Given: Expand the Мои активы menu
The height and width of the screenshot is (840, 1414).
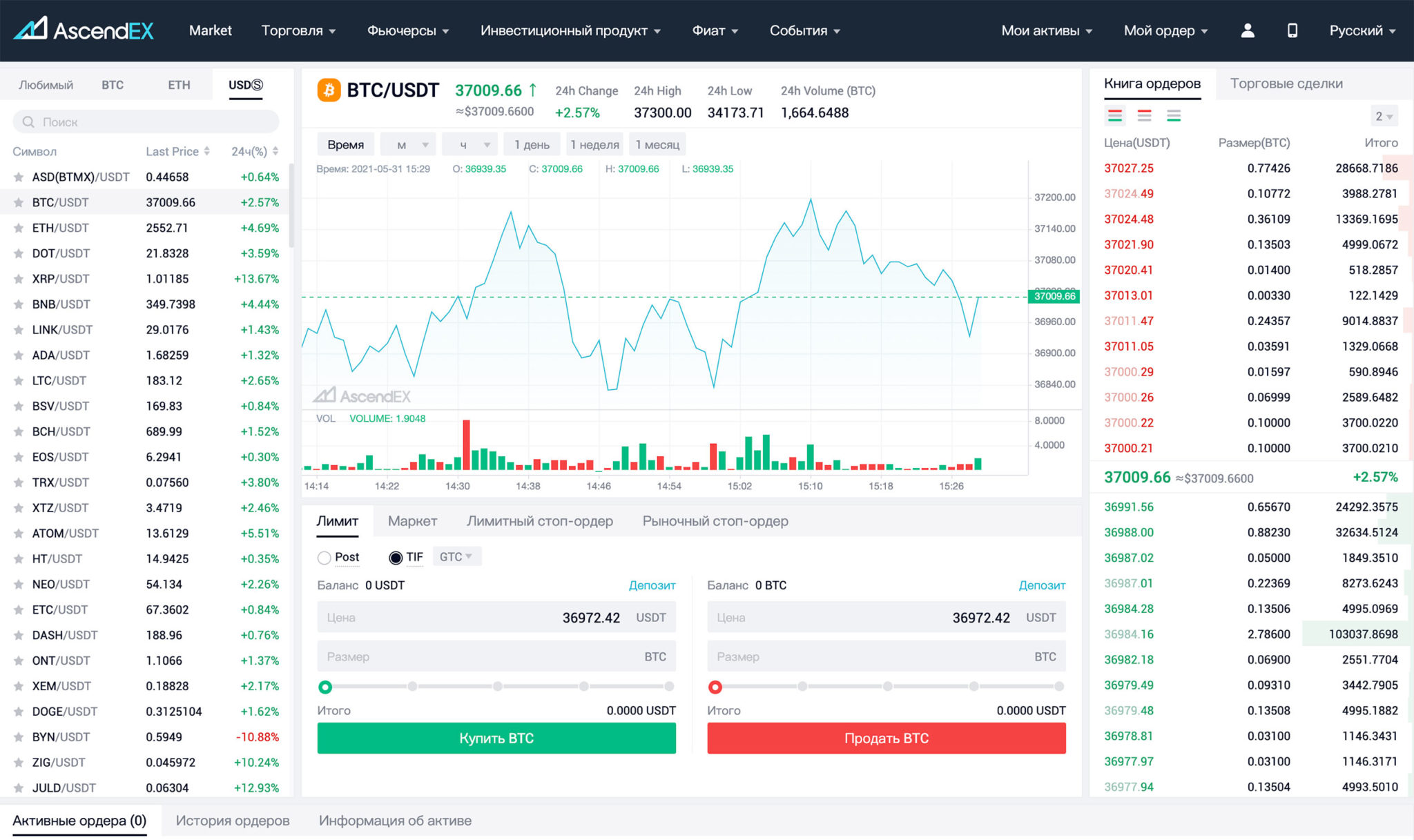Looking at the screenshot, I should (1047, 30).
